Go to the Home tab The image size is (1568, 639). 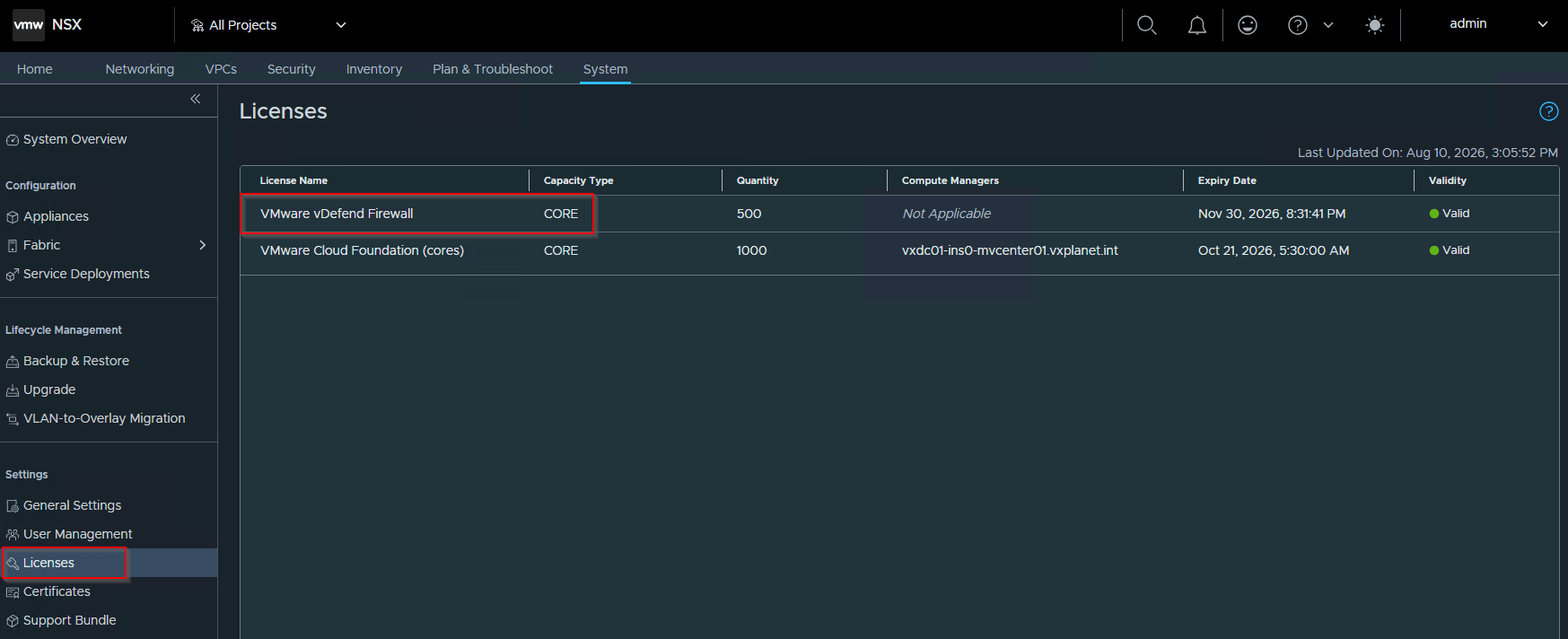pyautogui.click(x=35, y=69)
